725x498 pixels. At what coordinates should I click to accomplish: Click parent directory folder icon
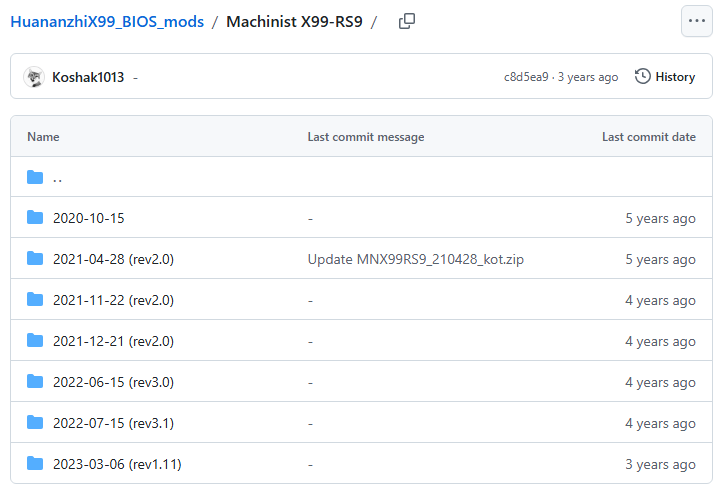pos(36,178)
